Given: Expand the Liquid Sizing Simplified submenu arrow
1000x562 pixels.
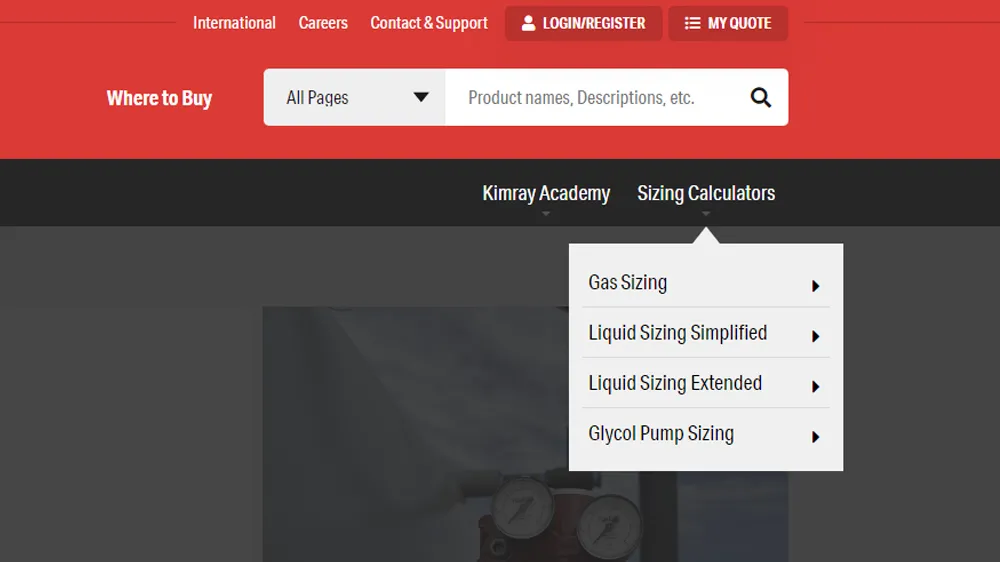Looking at the screenshot, I should pyautogui.click(x=816, y=336).
